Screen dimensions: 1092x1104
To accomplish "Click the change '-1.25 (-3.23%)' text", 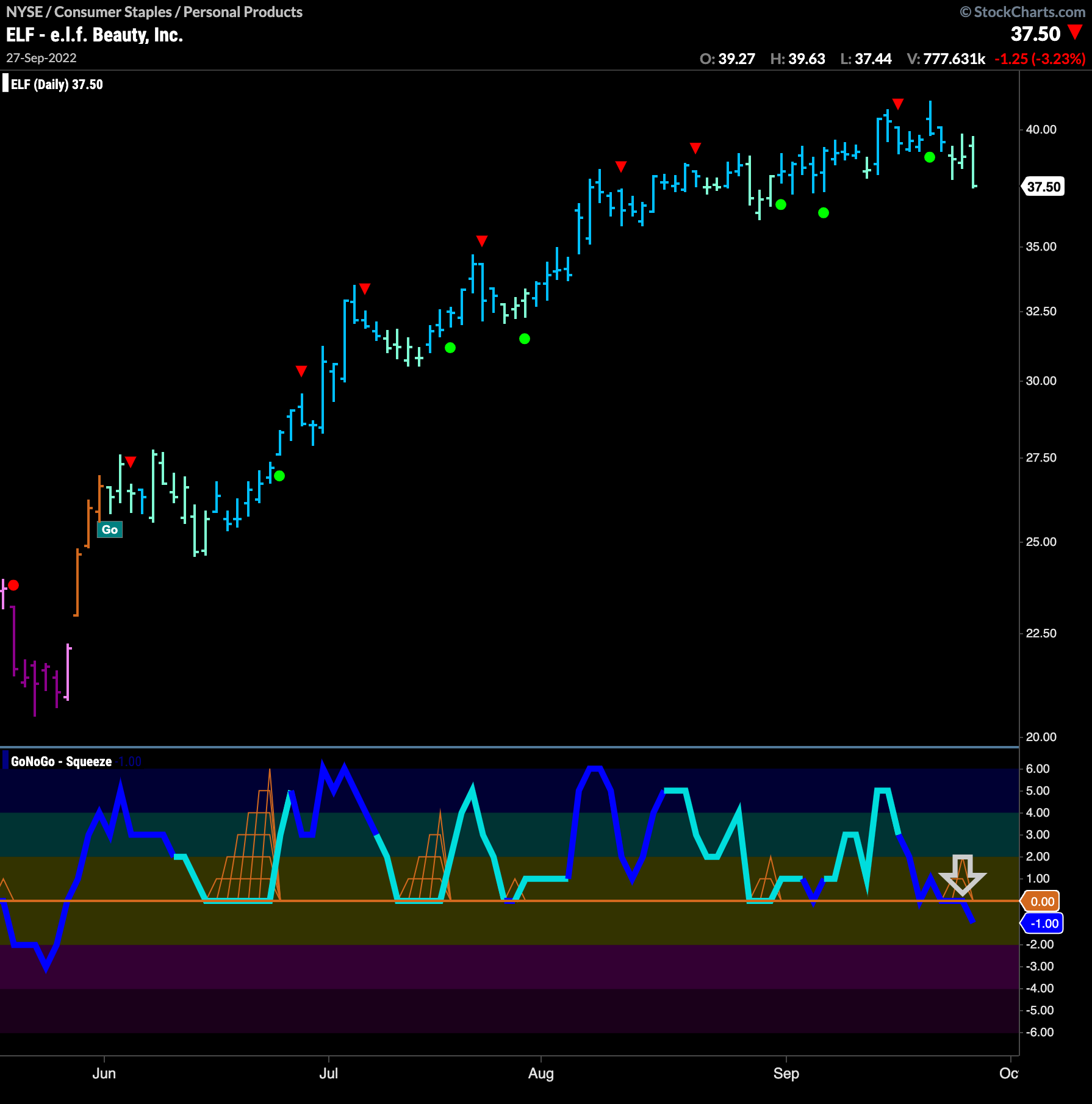I will click(x=1040, y=59).
